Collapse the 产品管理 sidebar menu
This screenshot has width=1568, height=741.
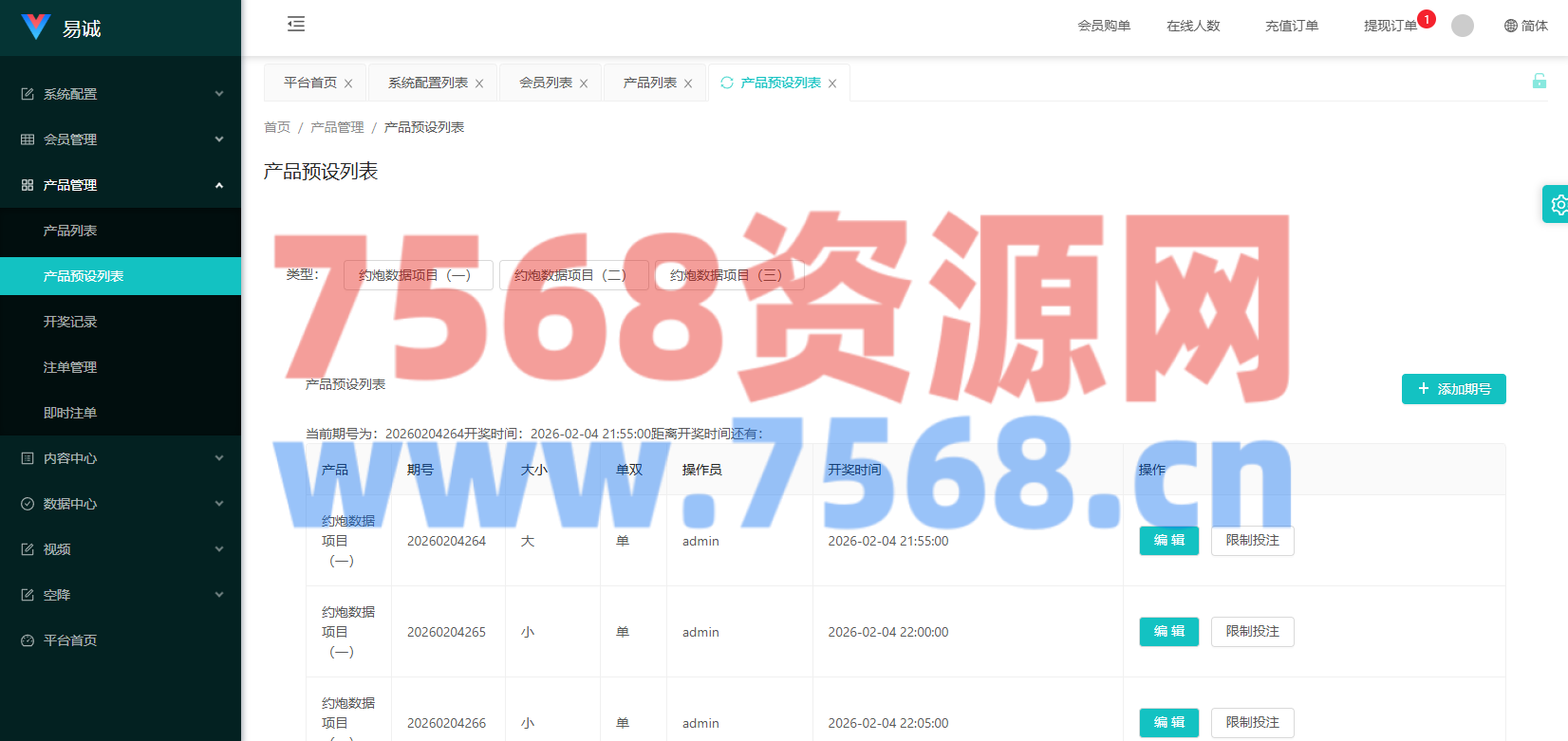121,185
